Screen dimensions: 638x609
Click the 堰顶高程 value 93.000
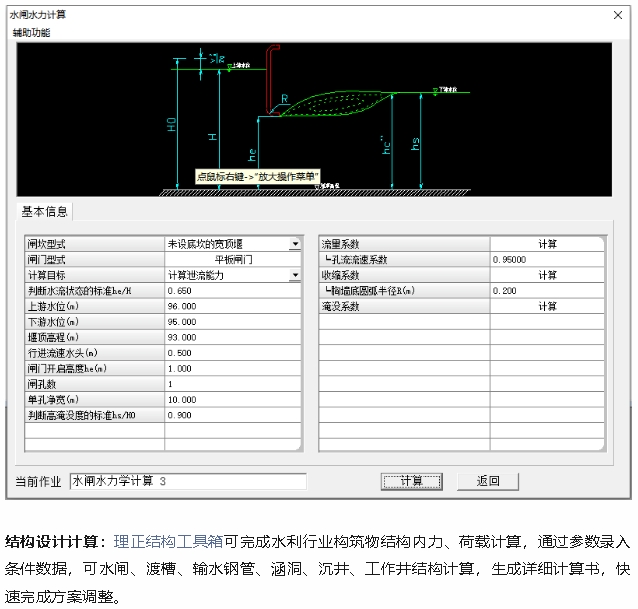(x=233, y=337)
